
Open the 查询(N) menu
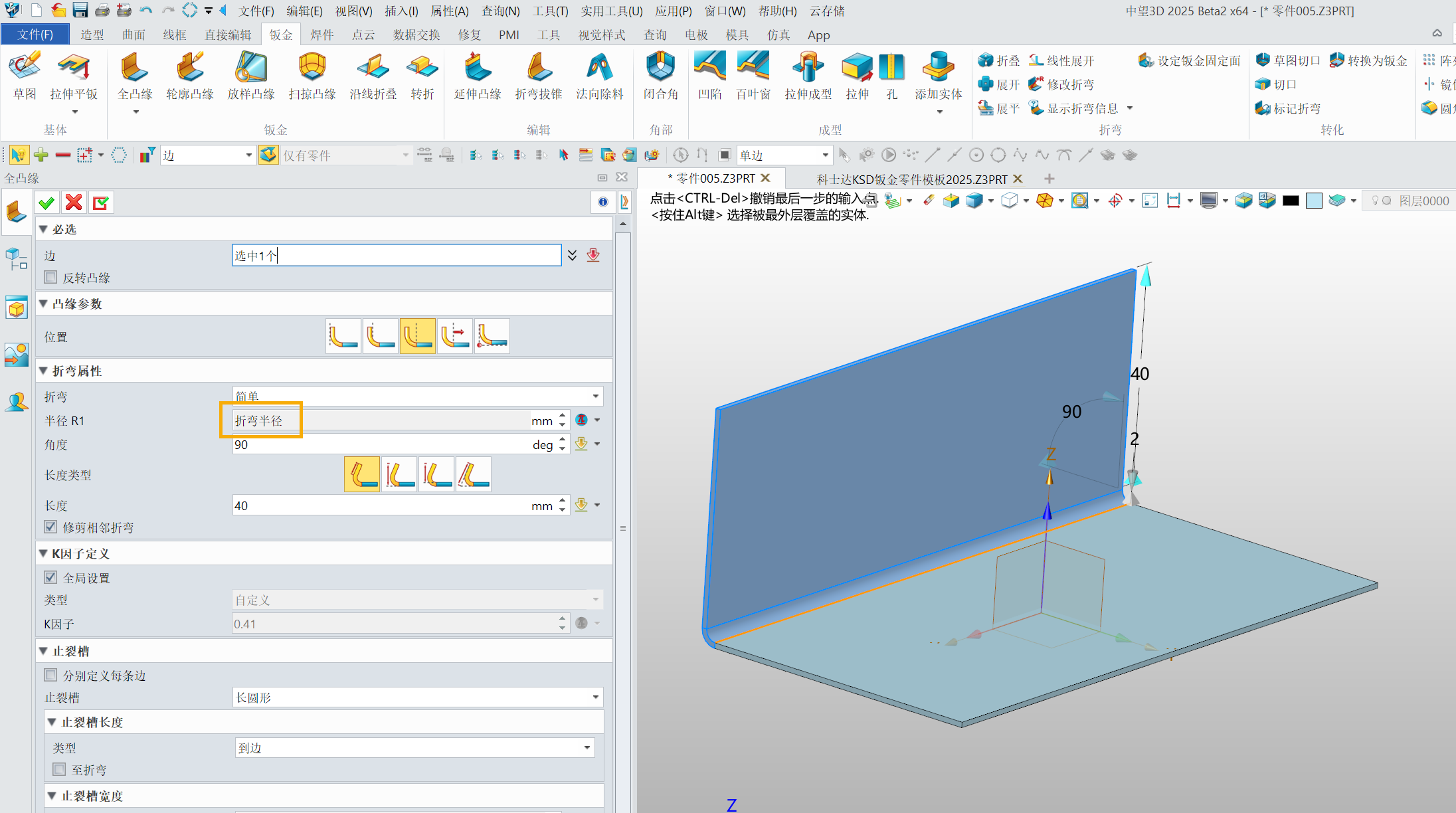pos(500,11)
